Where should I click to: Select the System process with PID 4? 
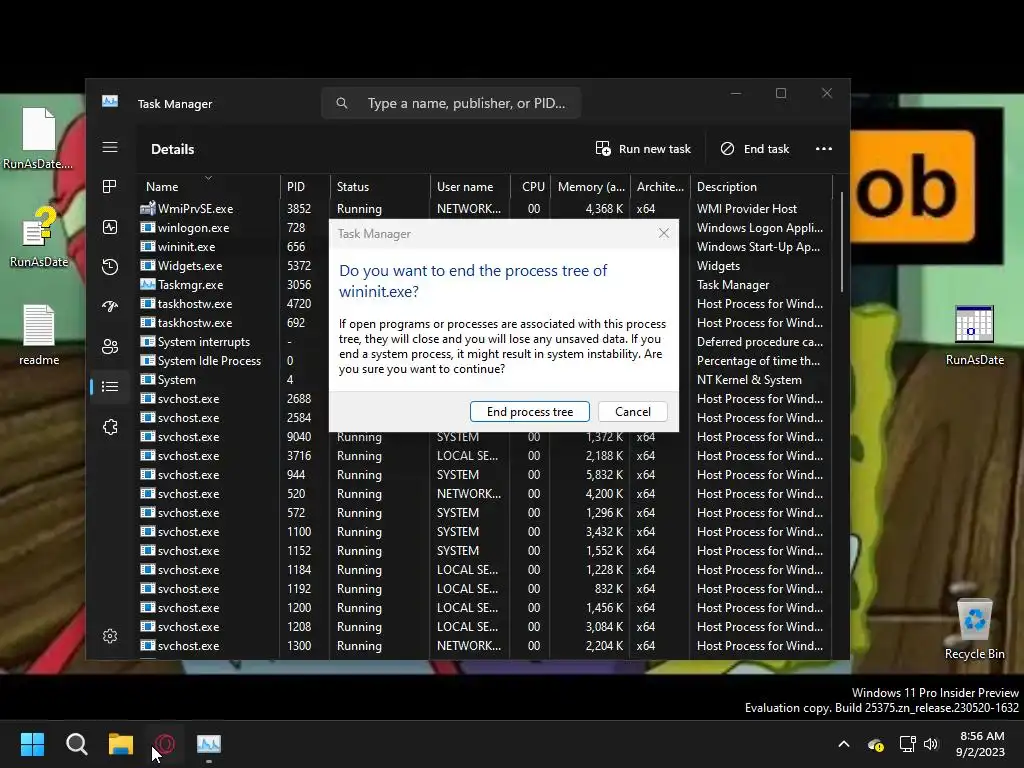(x=232, y=379)
